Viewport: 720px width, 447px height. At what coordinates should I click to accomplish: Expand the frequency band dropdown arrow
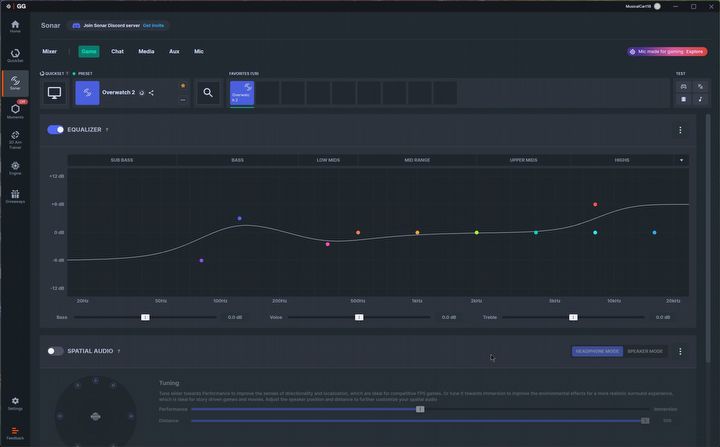tap(682, 160)
